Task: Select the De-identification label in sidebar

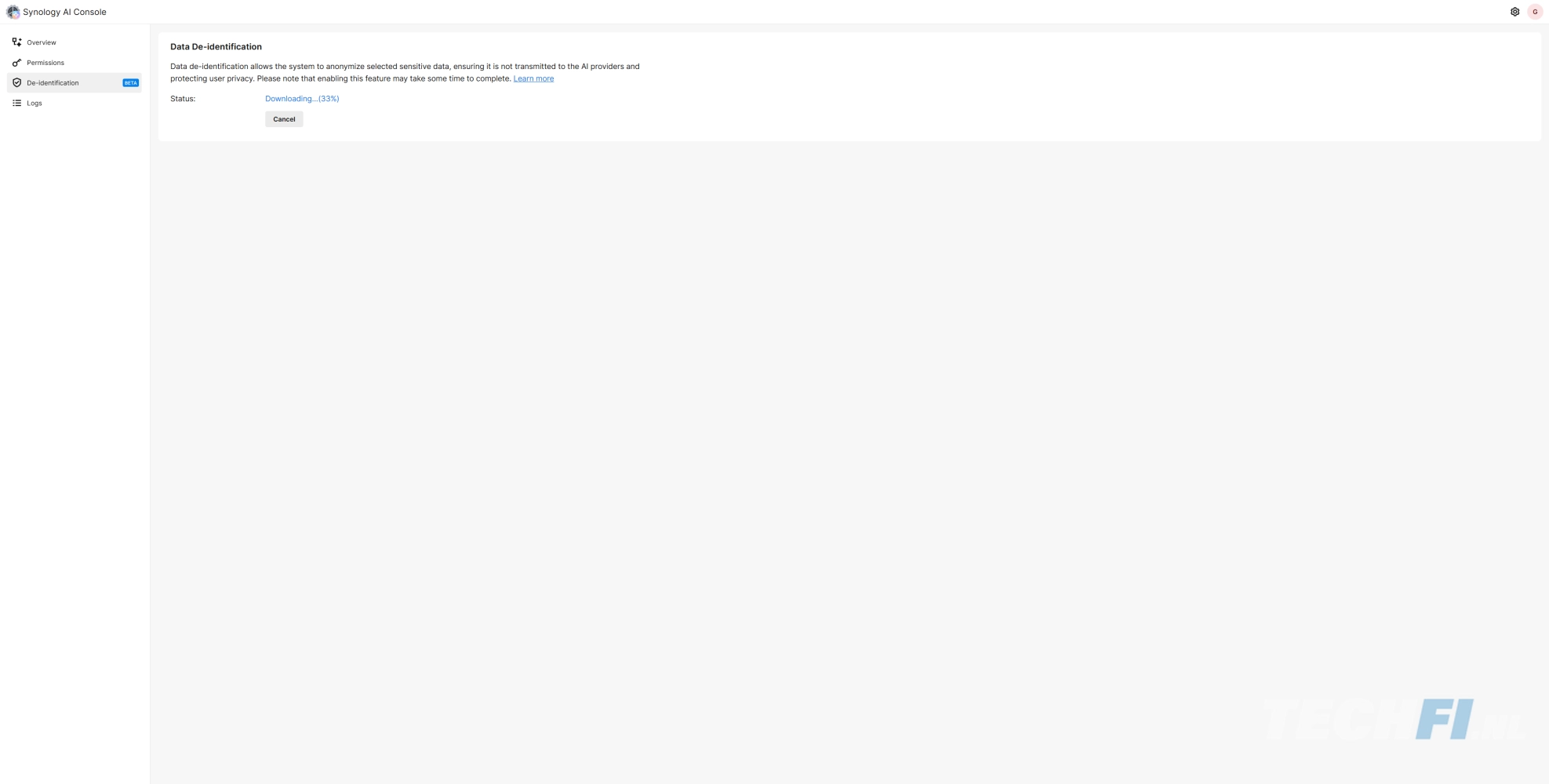Action: coord(53,83)
